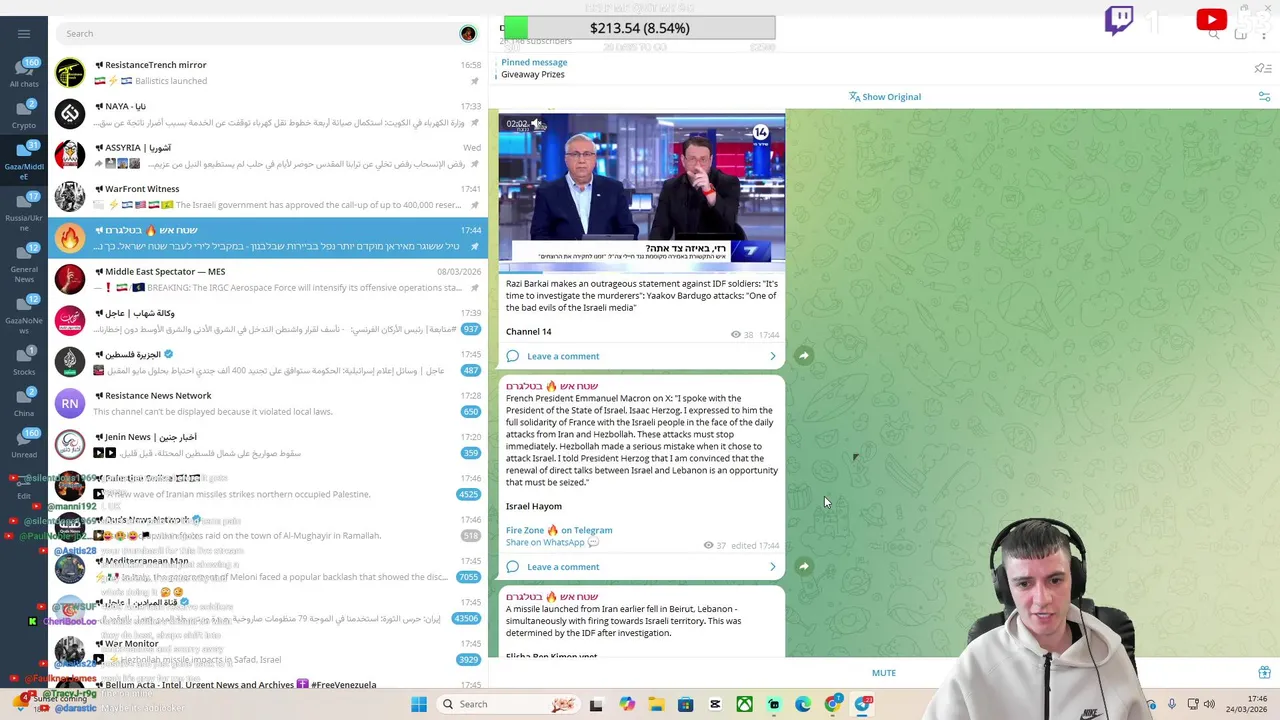Open the Fire Zone on Telegram link
Image resolution: width=1280 pixels, height=720 pixels.
559,530
